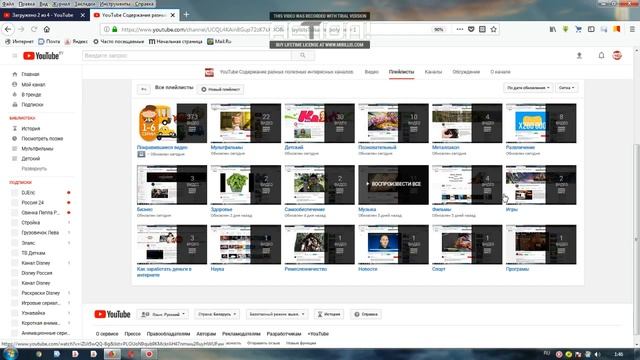Open the 'Закладки' menu
The height and width of the screenshot is (360, 640).
click(x=84, y=4)
